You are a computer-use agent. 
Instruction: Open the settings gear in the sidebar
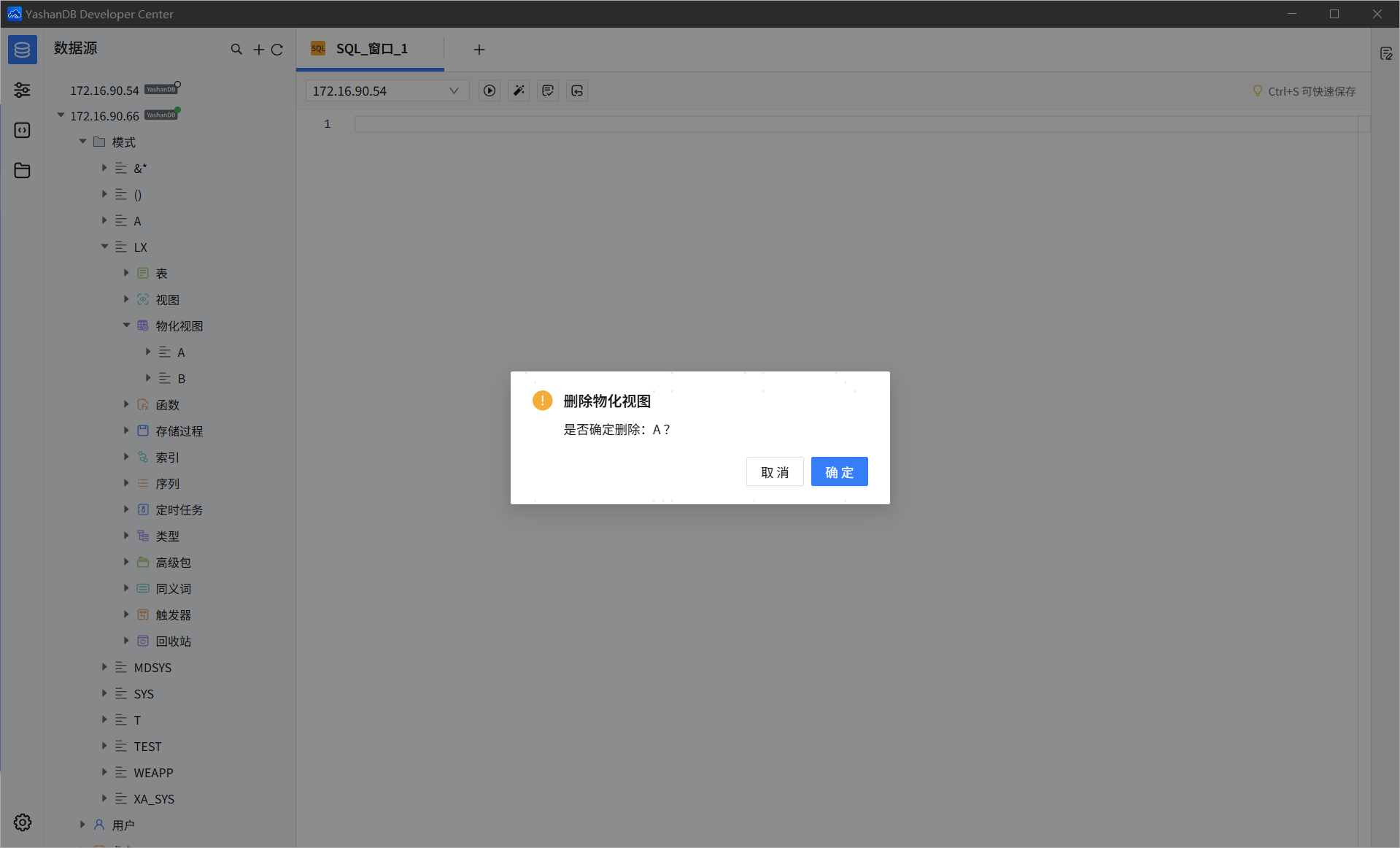(23, 822)
